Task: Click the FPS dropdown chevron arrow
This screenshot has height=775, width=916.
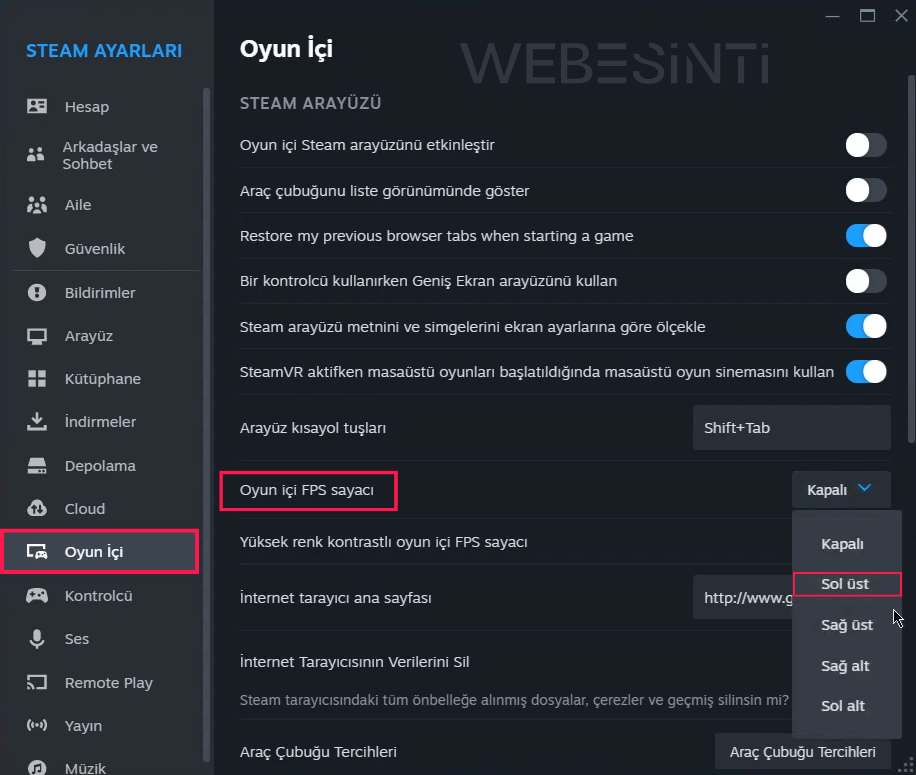Action: click(865, 488)
